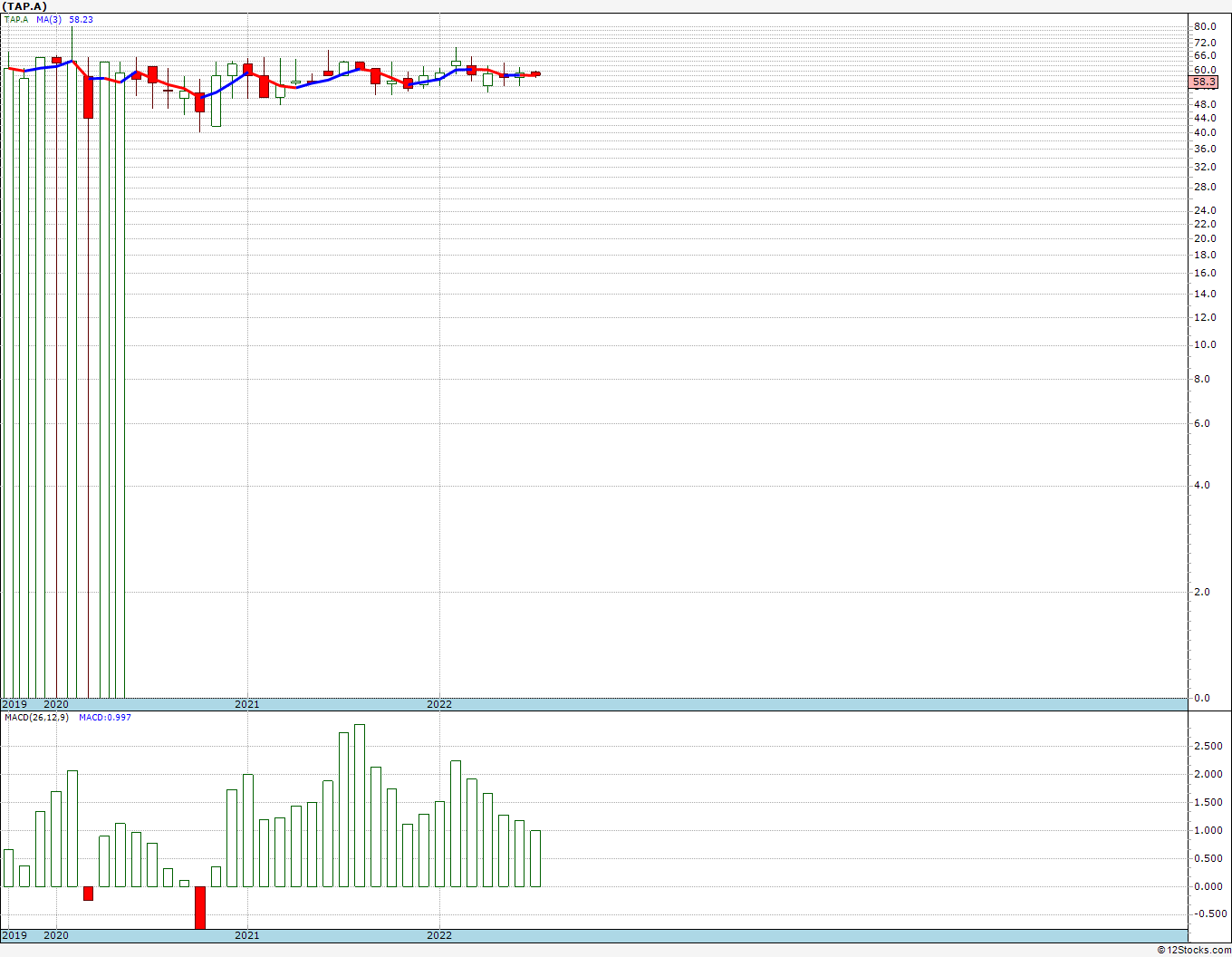Select the TAP.A legend label
This screenshot has height=957, width=1232.
coord(16,19)
